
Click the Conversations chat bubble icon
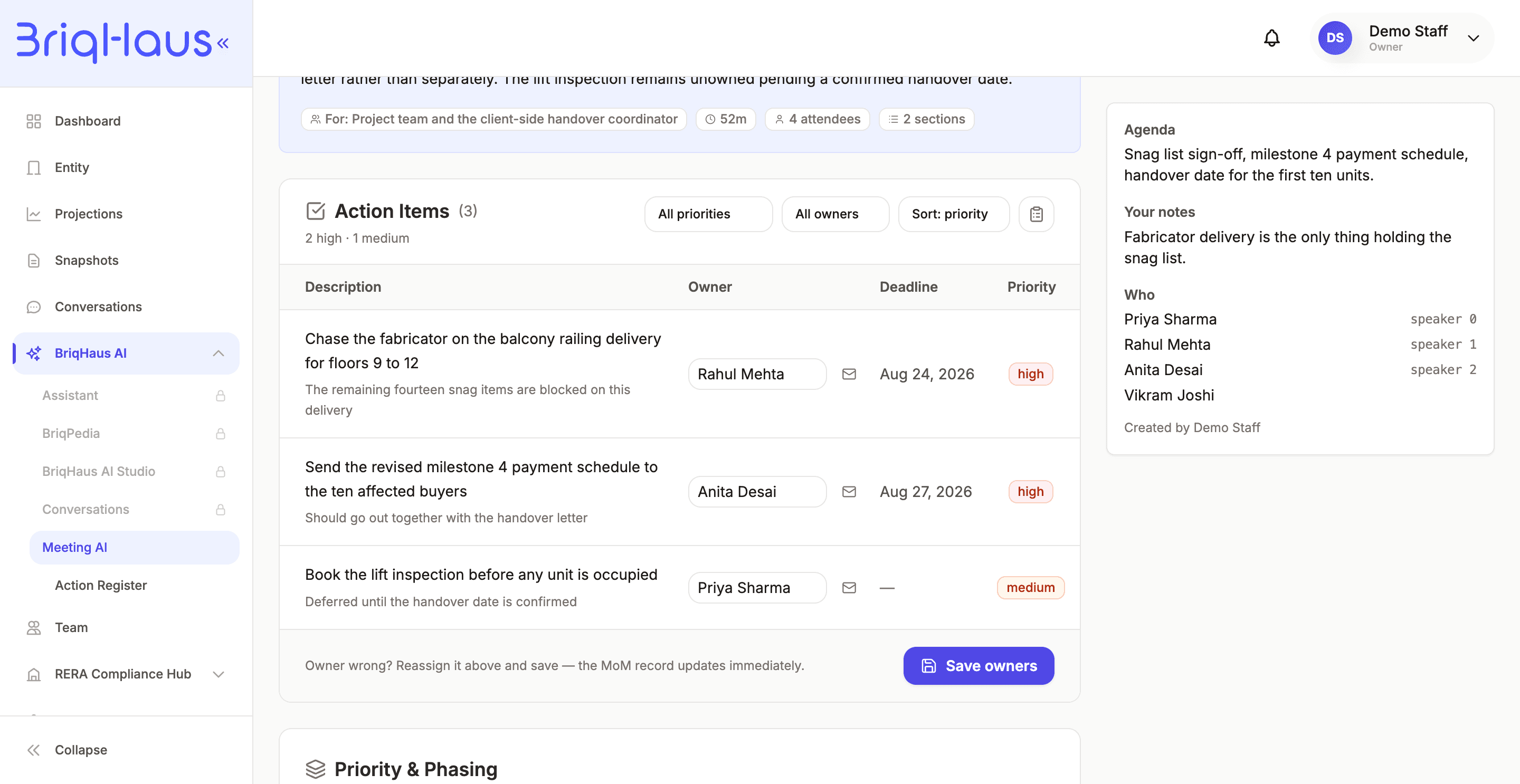click(34, 308)
